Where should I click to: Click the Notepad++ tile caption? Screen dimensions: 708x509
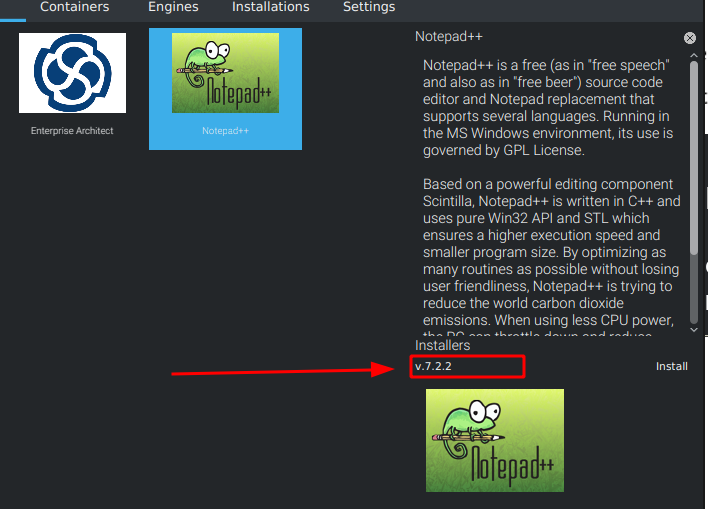(225, 131)
